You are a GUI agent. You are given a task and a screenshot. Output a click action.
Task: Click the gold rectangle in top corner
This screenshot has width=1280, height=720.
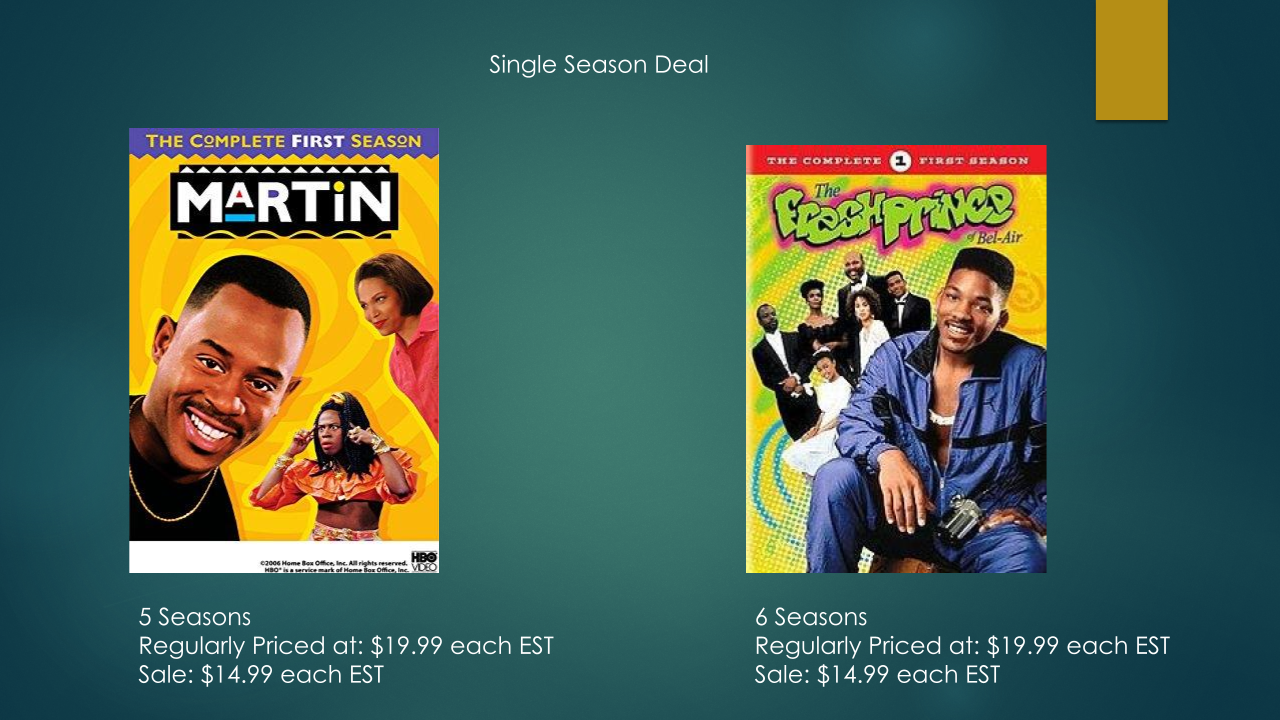pos(1131,60)
